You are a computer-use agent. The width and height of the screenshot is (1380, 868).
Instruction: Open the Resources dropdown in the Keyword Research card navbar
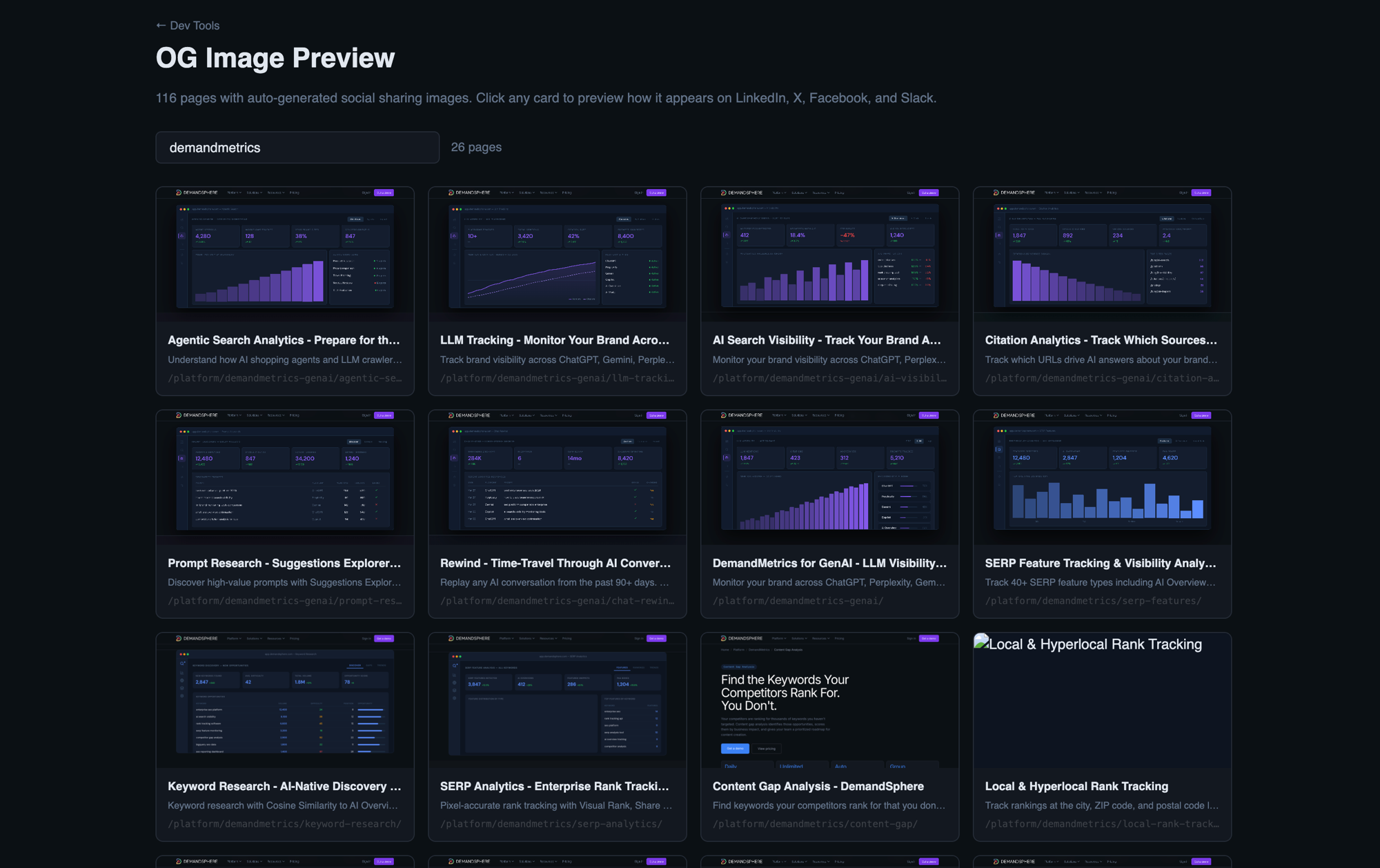275,638
